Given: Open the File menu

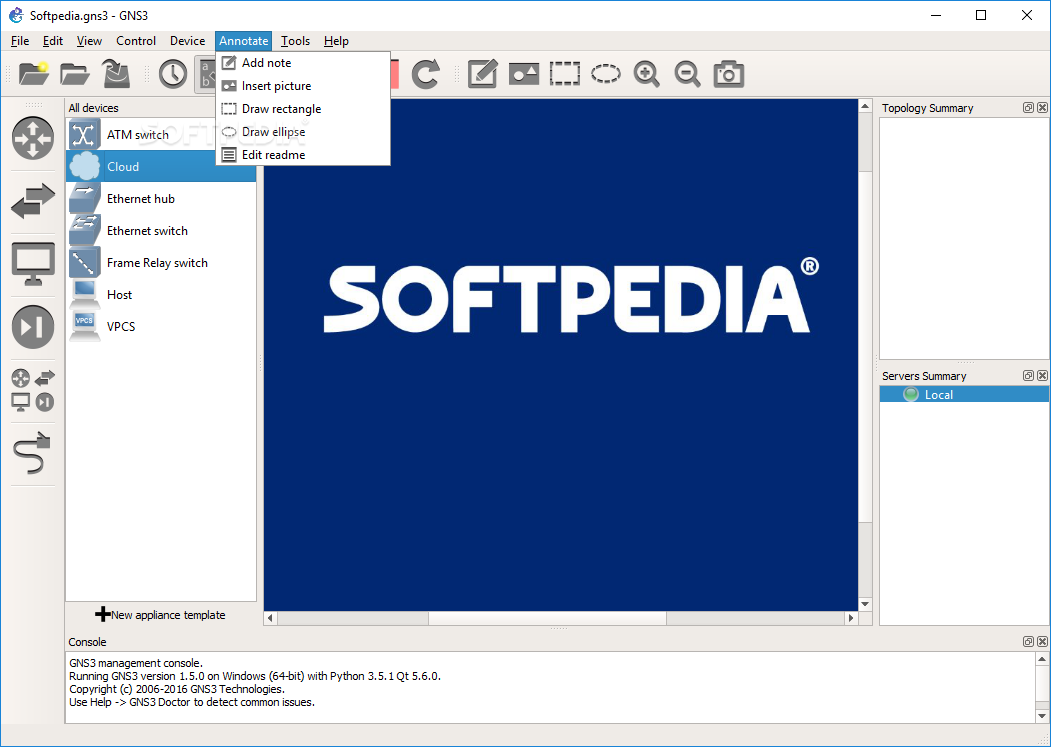Looking at the screenshot, I should pyautogui.click(x=20, y=41).
